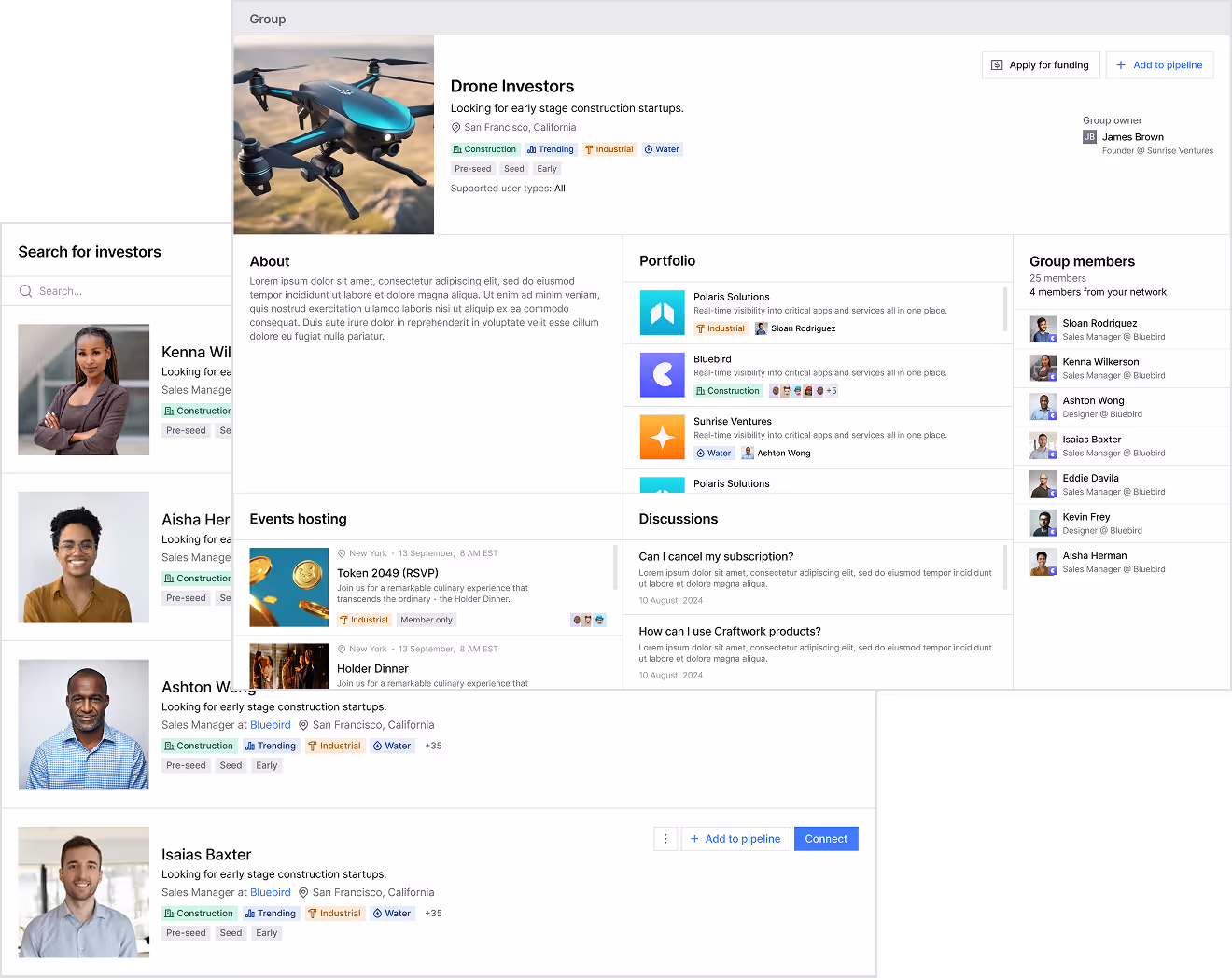Select group member Sloan Rodriguez
1232x978 pixels.
coord(1121,329)
